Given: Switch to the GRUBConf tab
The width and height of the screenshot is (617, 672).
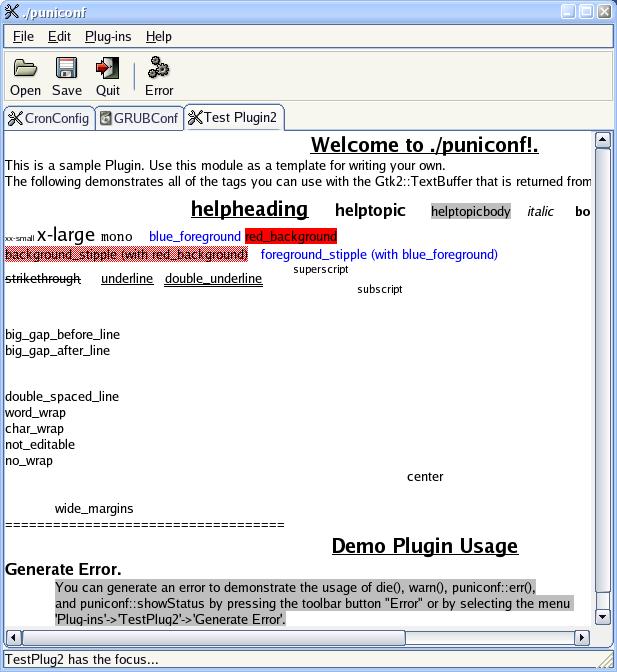Looking at the screenshot, I should [139, 118].
